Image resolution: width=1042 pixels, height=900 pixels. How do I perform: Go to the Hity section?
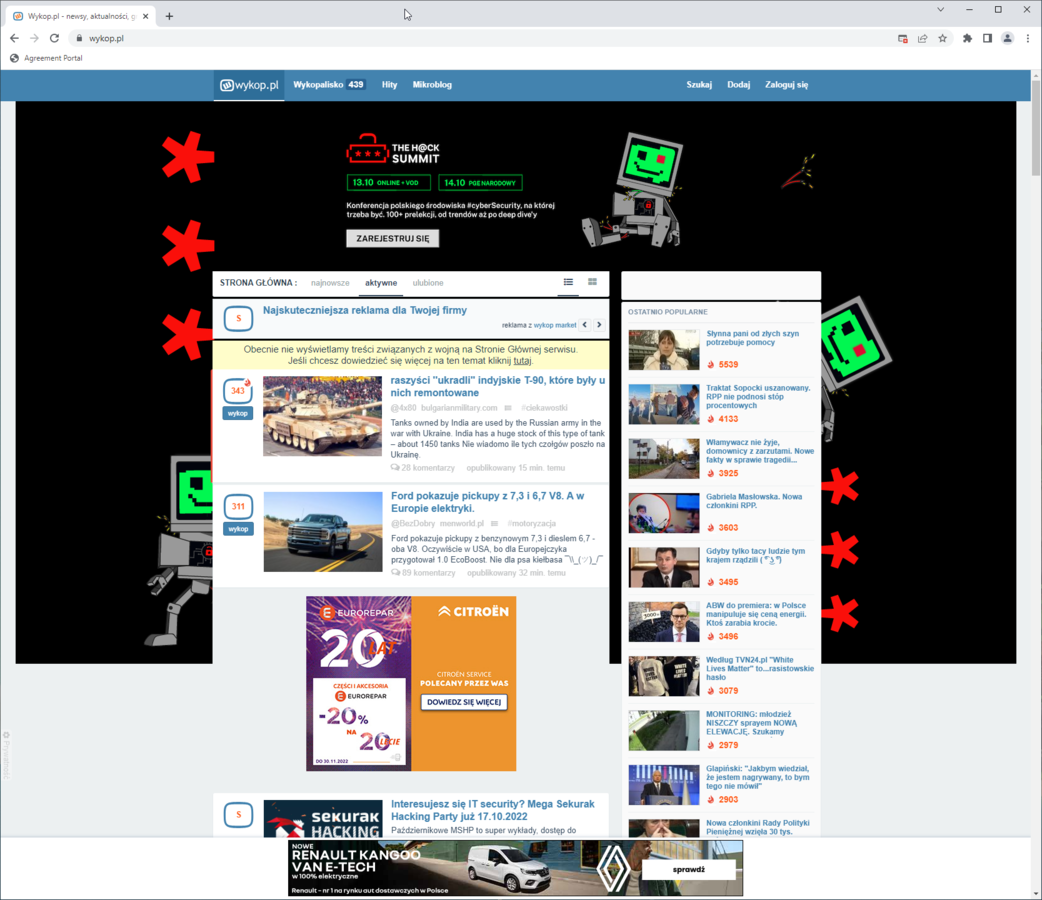click(x=389, y=85)
